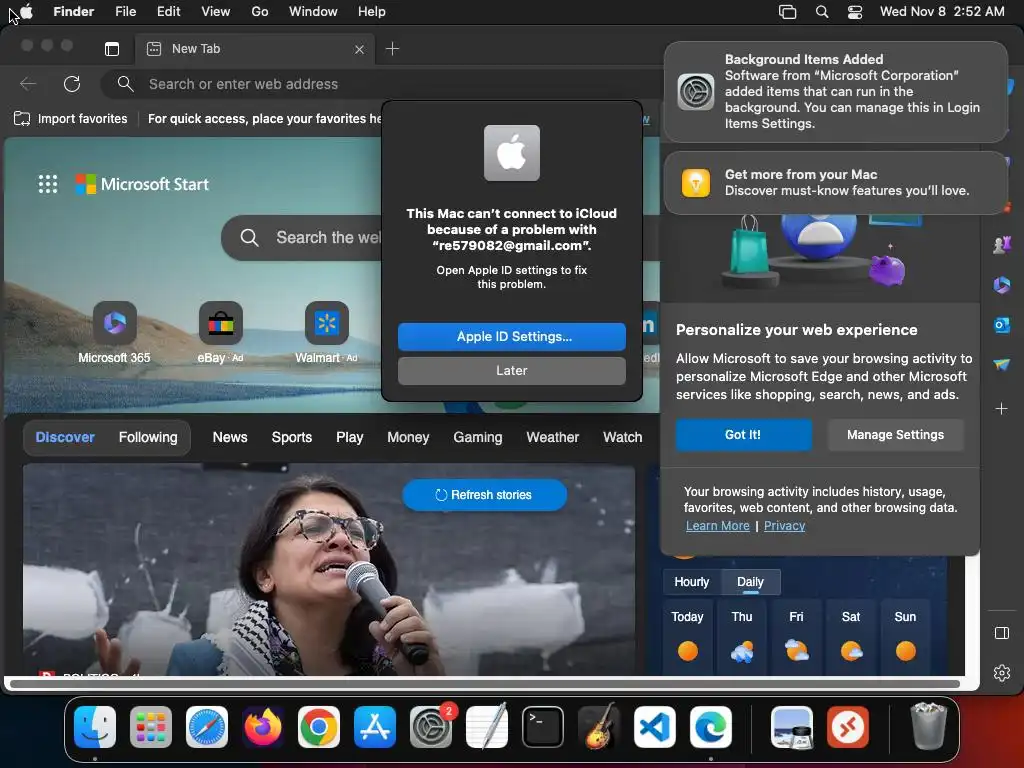
Task: Open Finder from the Dock
Action: point(95,728)
